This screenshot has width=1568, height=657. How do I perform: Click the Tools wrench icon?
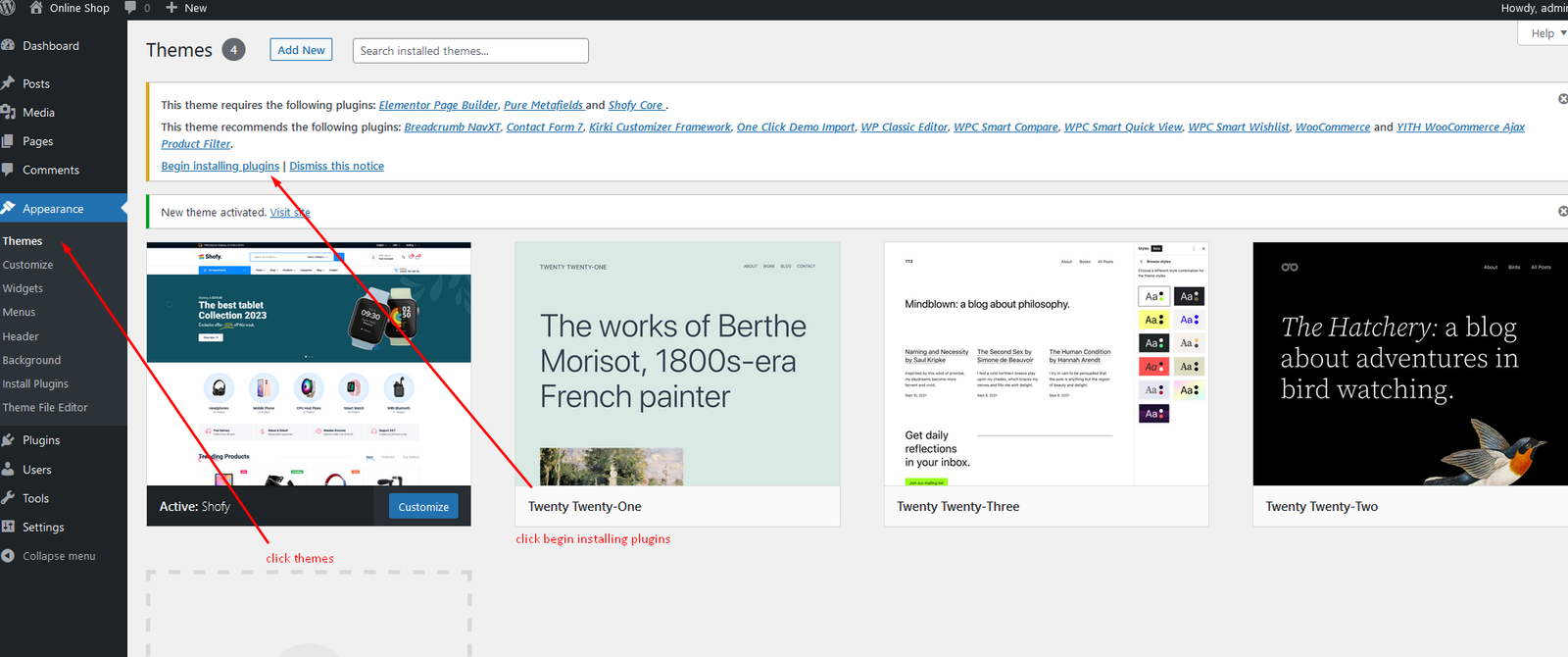[8, 498]
